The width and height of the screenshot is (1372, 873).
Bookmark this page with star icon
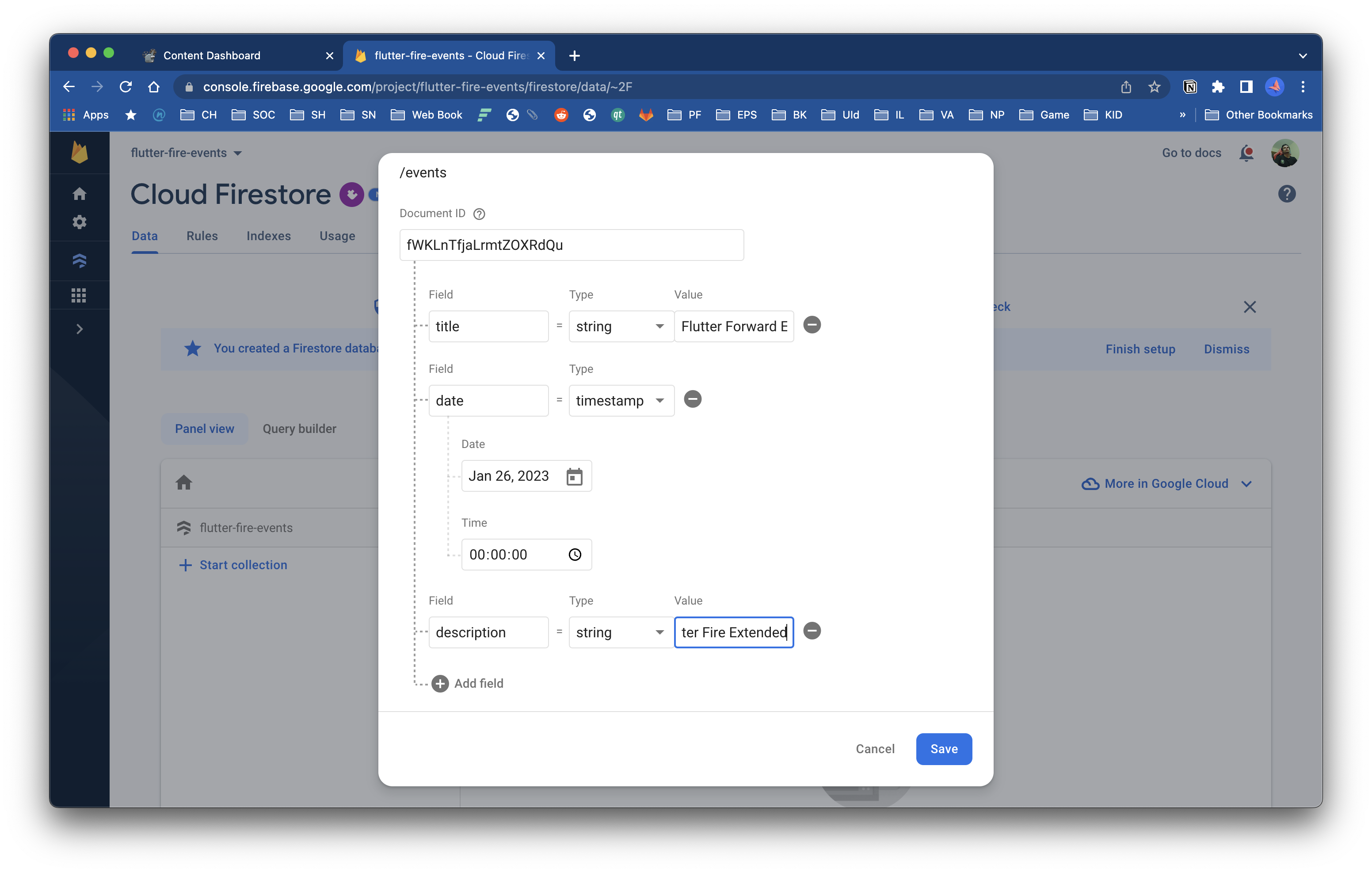1154,87
